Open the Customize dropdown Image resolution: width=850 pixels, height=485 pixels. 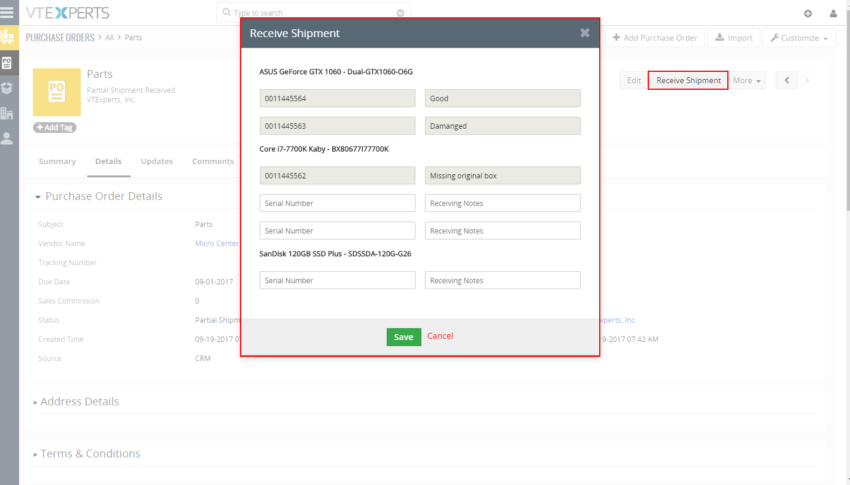799,38
